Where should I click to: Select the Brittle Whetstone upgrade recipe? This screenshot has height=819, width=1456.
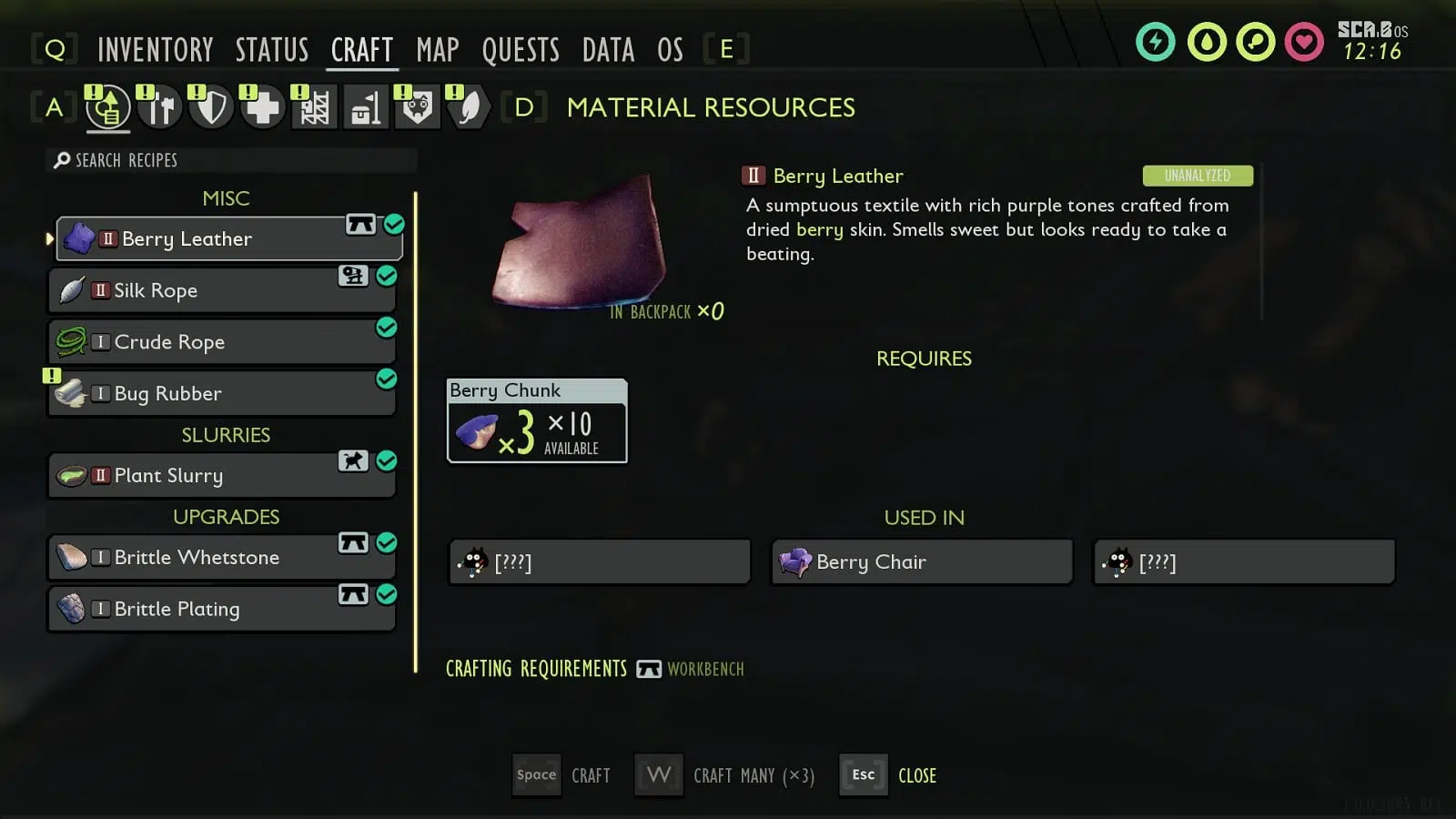pyautogui.click(x=222, y=557)
